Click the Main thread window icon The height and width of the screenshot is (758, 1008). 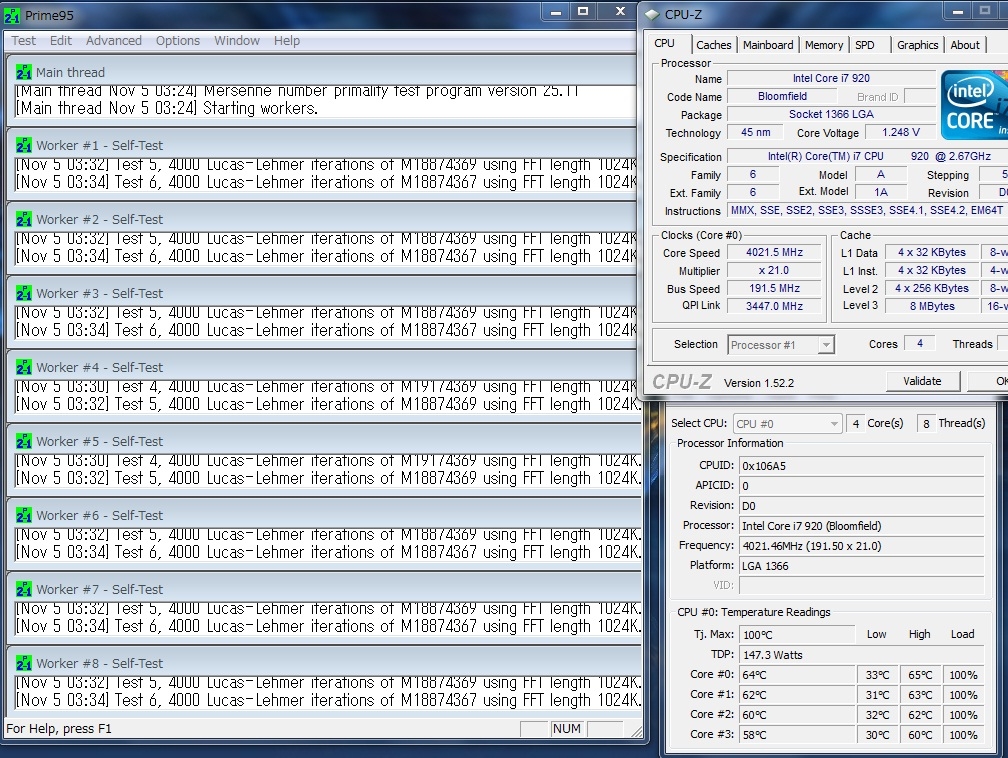coord(24,72)
